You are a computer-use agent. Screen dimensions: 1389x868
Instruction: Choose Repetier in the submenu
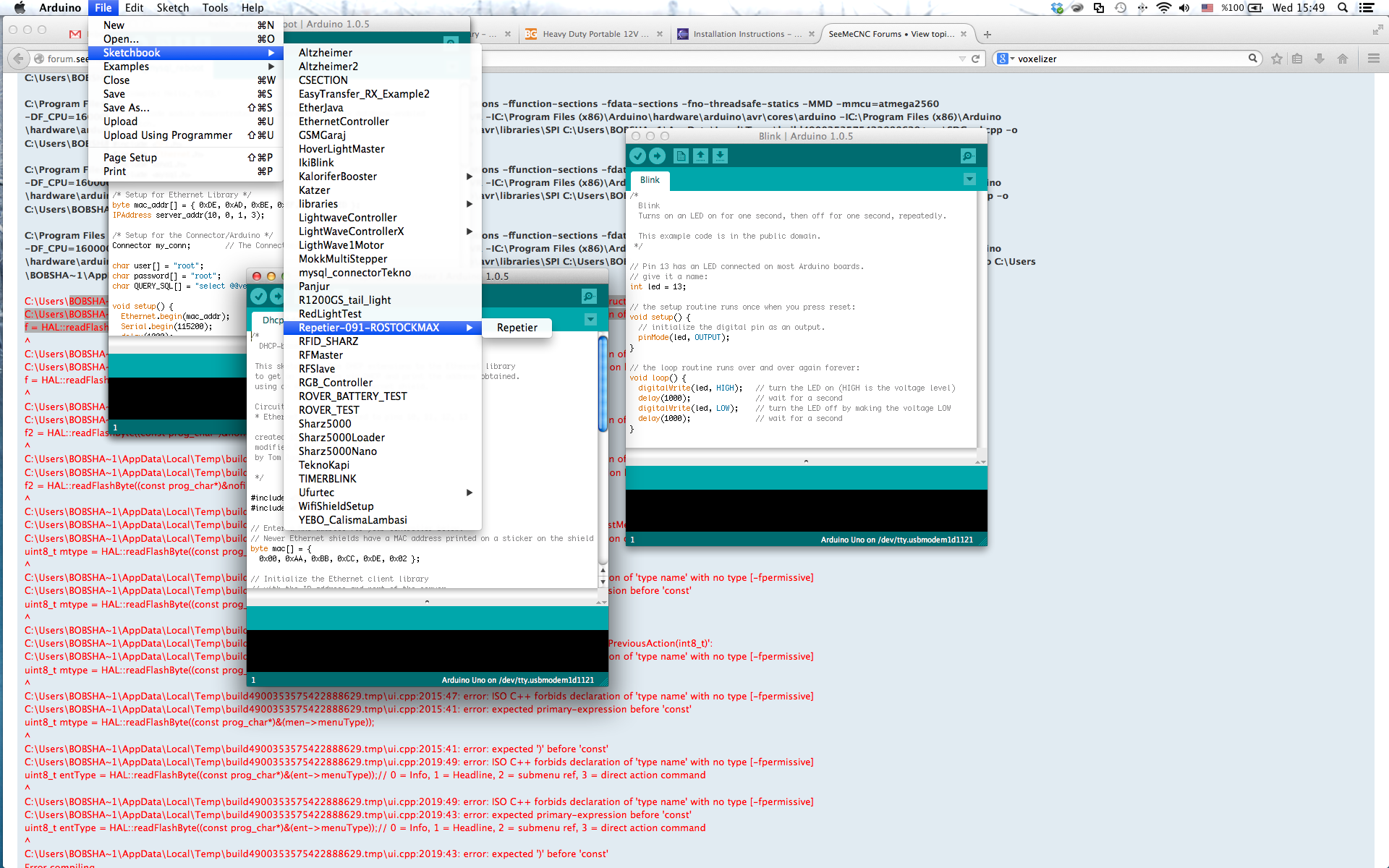(517, 328)
